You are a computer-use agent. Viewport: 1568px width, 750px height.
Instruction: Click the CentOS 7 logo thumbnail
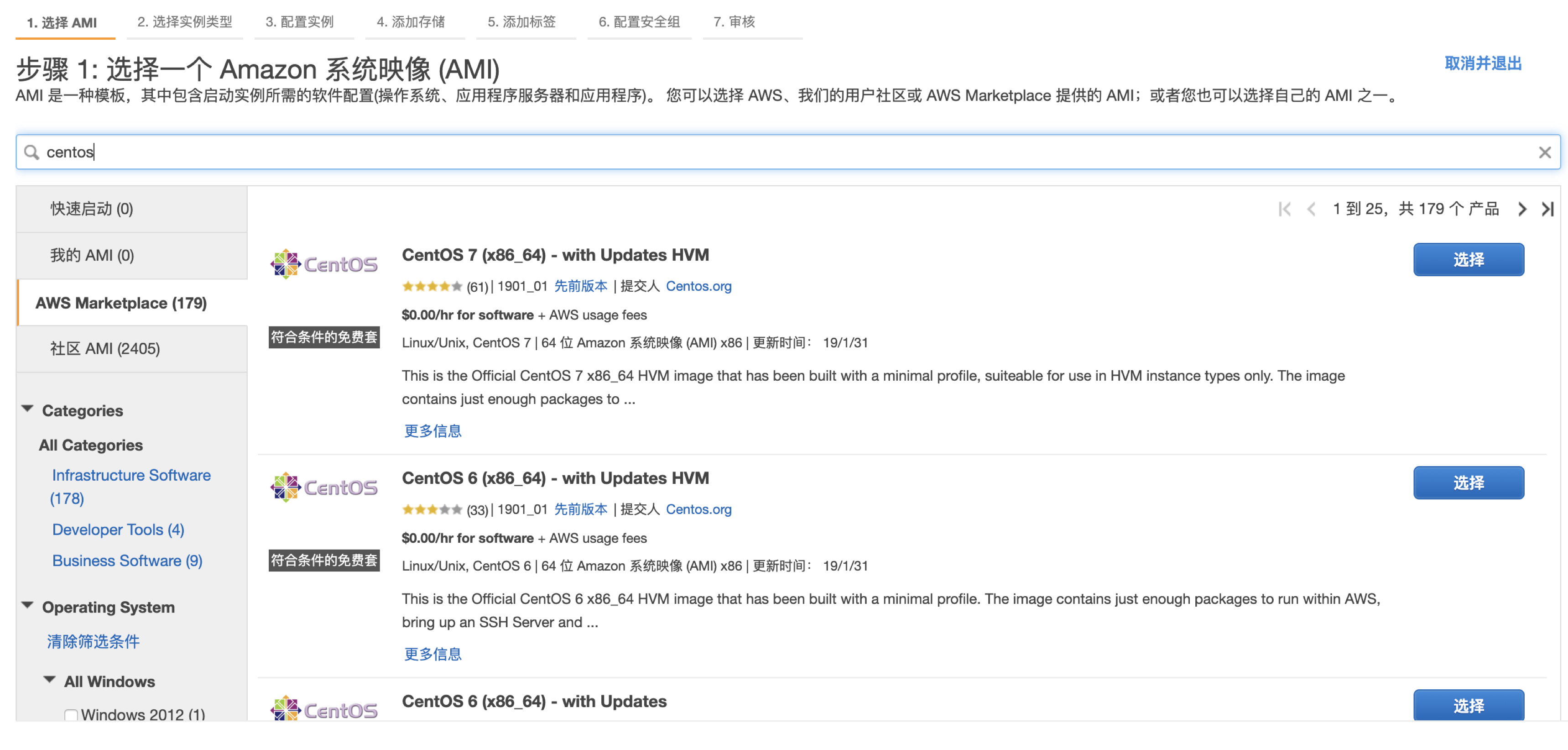324,264
